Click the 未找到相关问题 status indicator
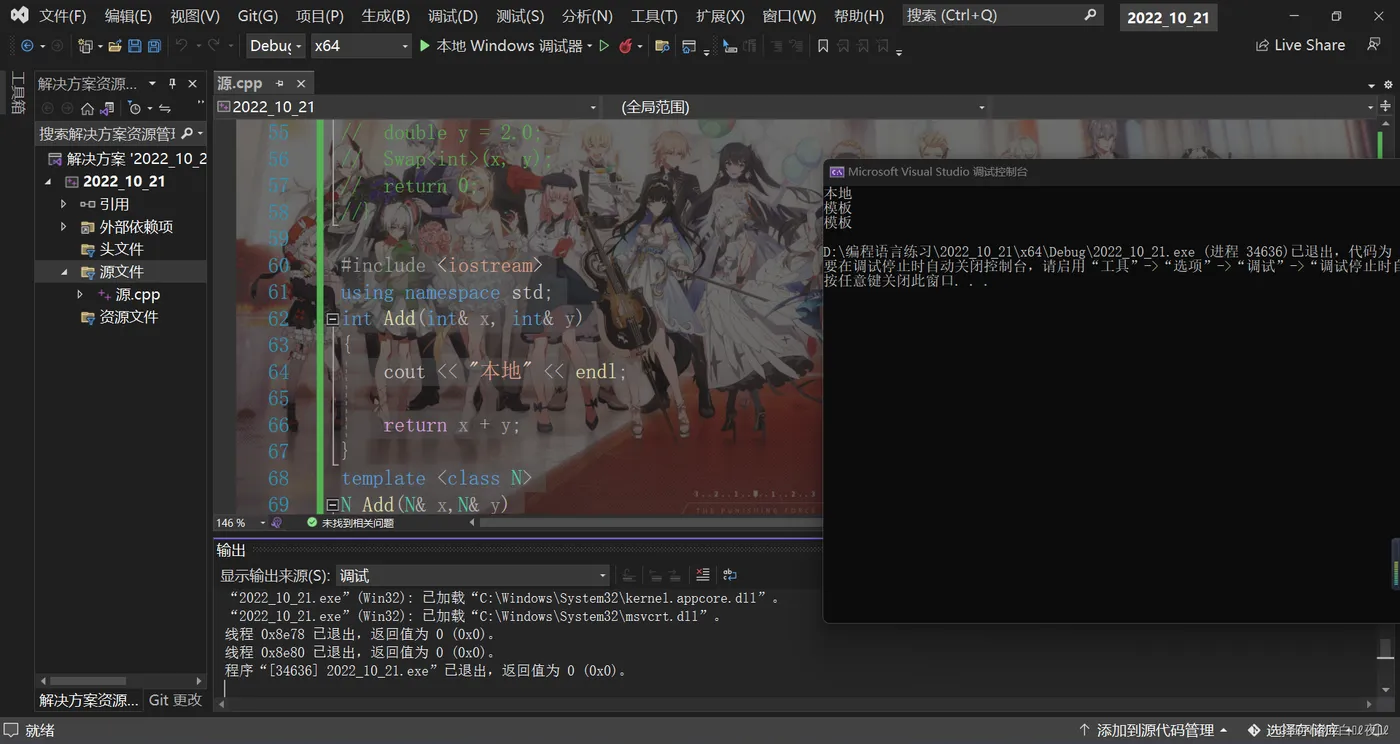1400x744 pixels. point(350,523)
